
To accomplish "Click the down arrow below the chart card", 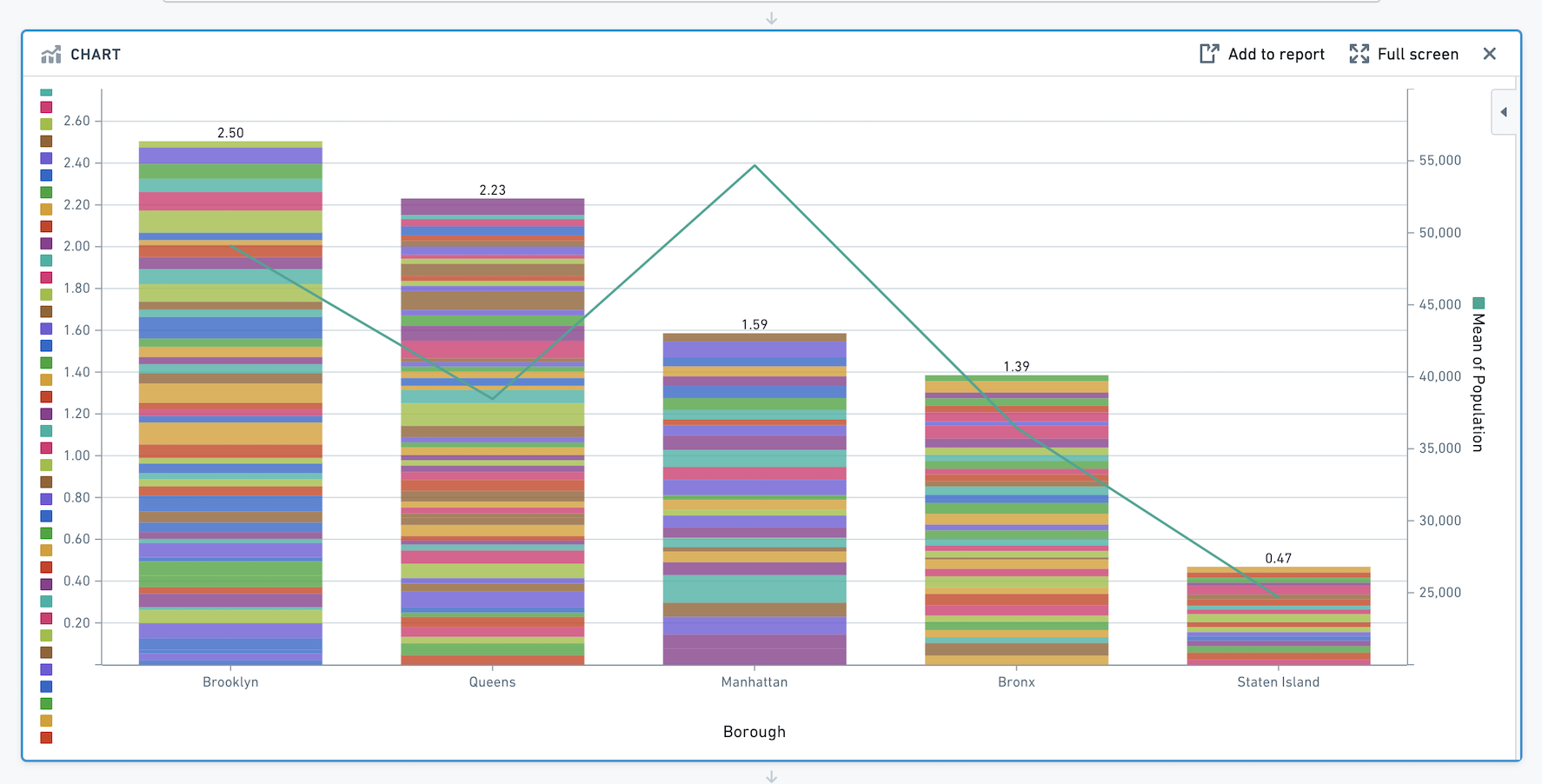I will tap(771, 776).
